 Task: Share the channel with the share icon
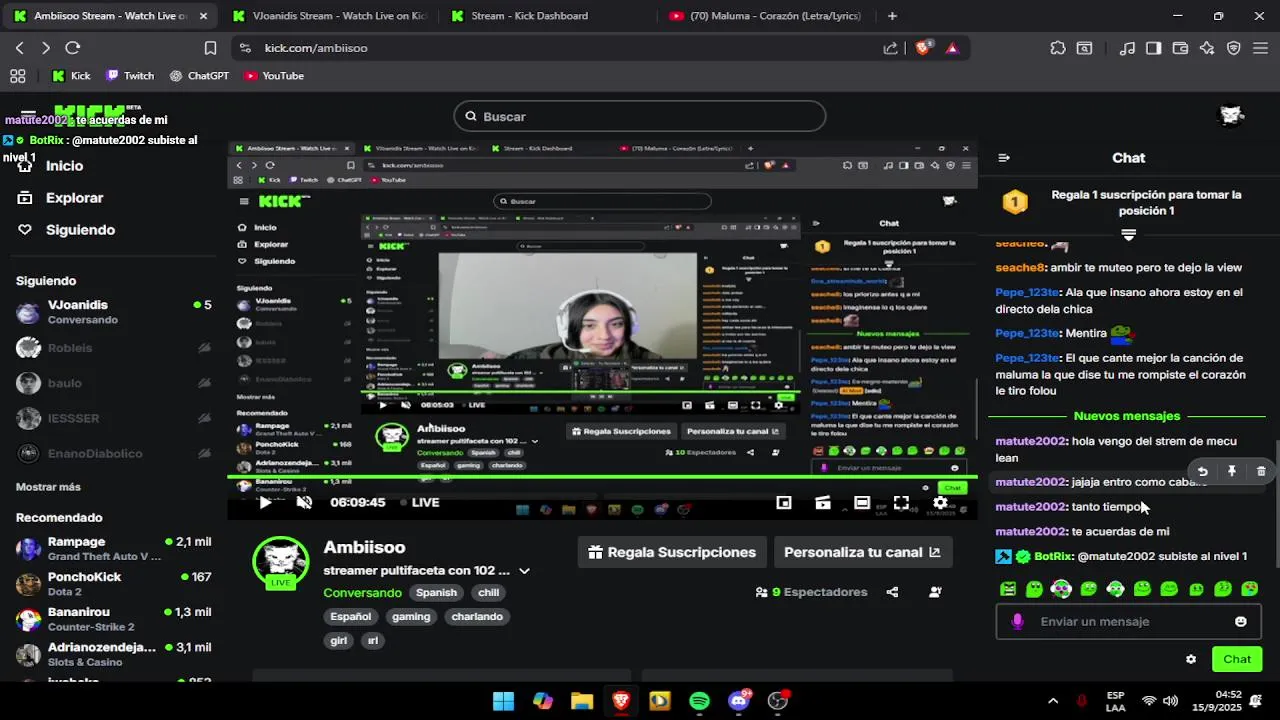892,592
